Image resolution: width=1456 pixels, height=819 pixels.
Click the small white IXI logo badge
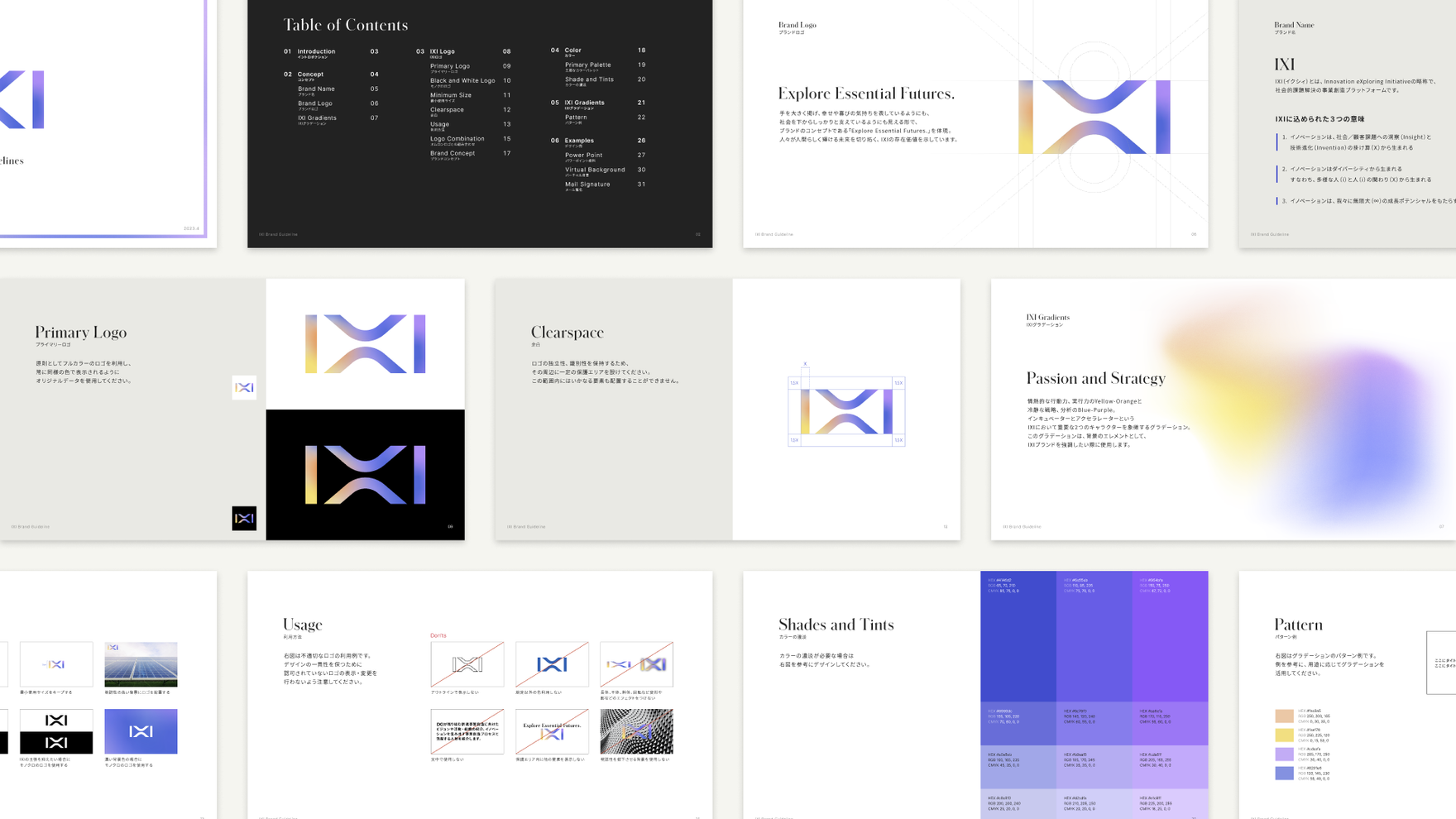click(x=244, y=387)
